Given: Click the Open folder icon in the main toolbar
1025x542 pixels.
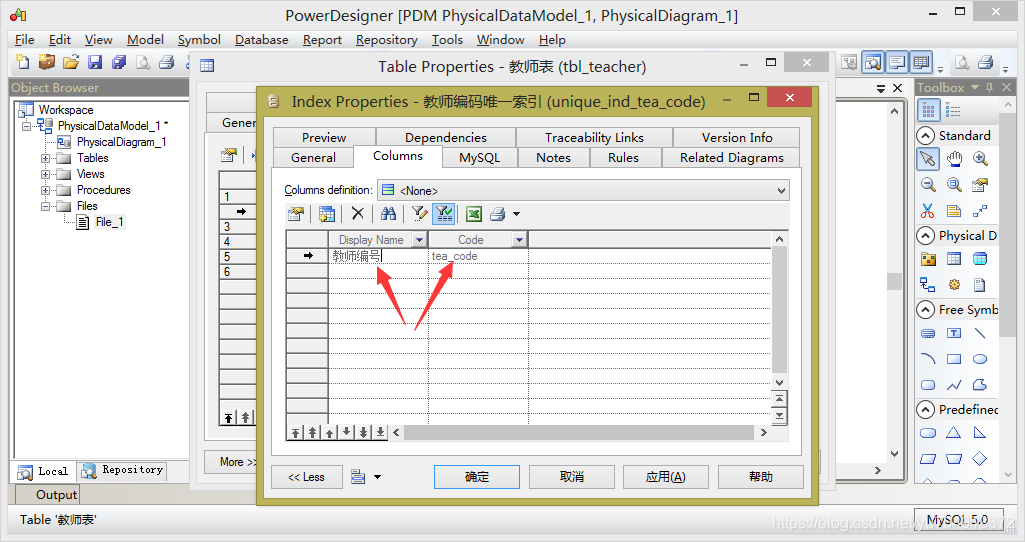Looking at the screenshot, I should [x=71, y=62].
